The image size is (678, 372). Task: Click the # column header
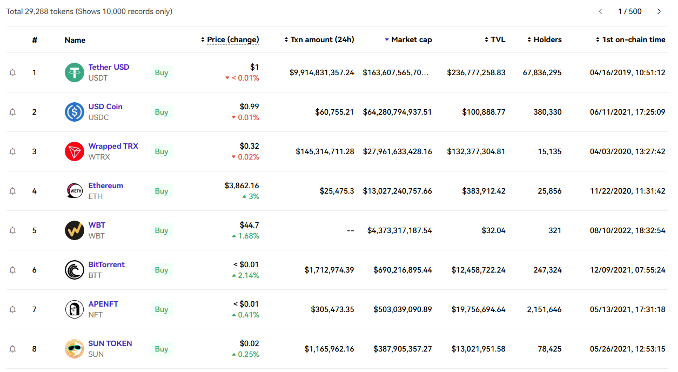tap(35, 40)
